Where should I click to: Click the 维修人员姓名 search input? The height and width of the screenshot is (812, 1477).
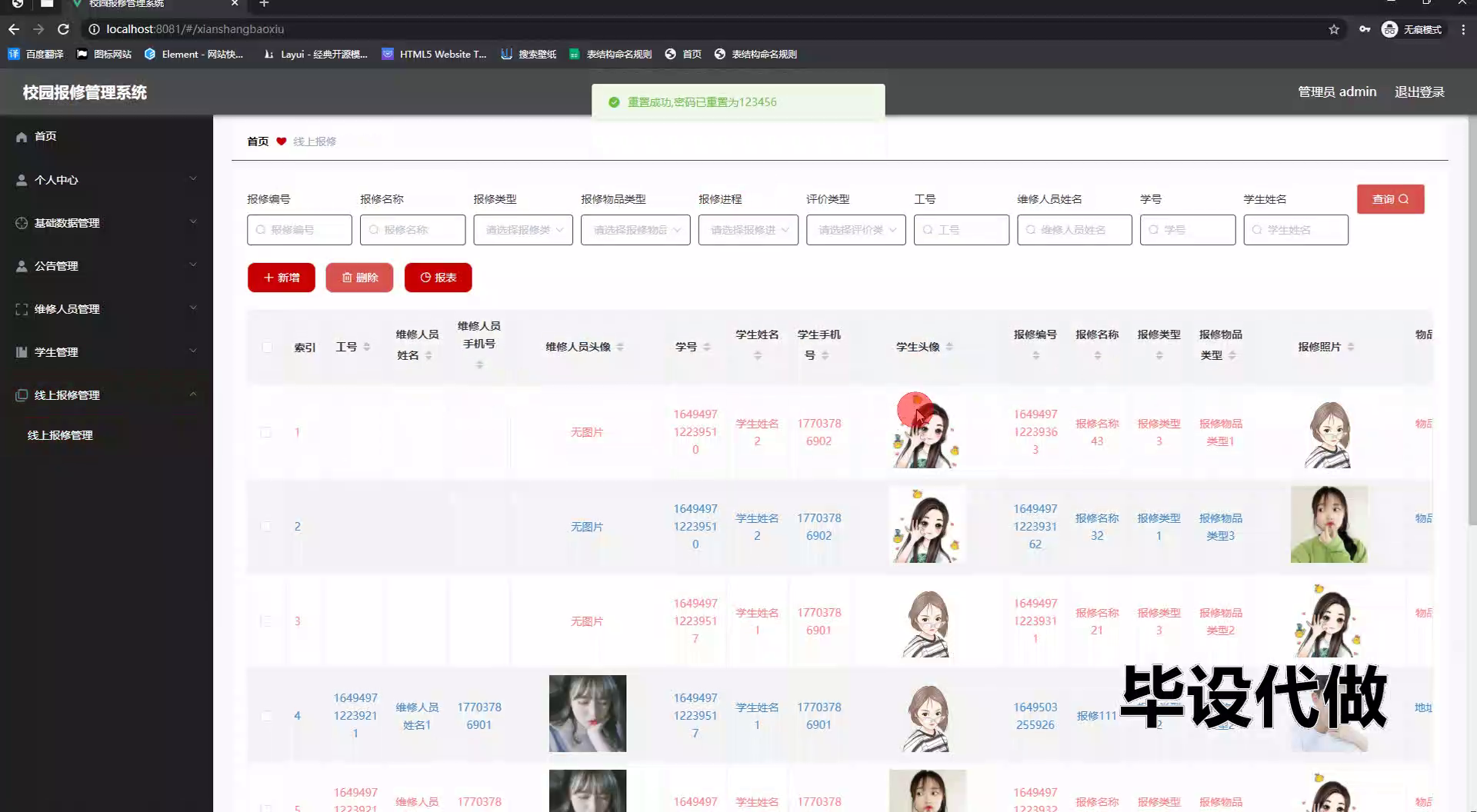tap(1075, 230)
